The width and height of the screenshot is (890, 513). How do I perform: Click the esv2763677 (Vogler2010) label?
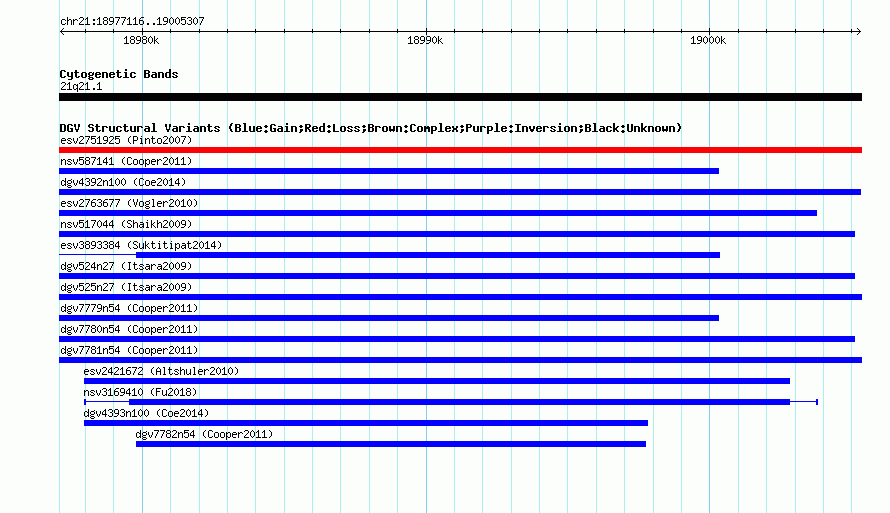click(x=129, y=203)
